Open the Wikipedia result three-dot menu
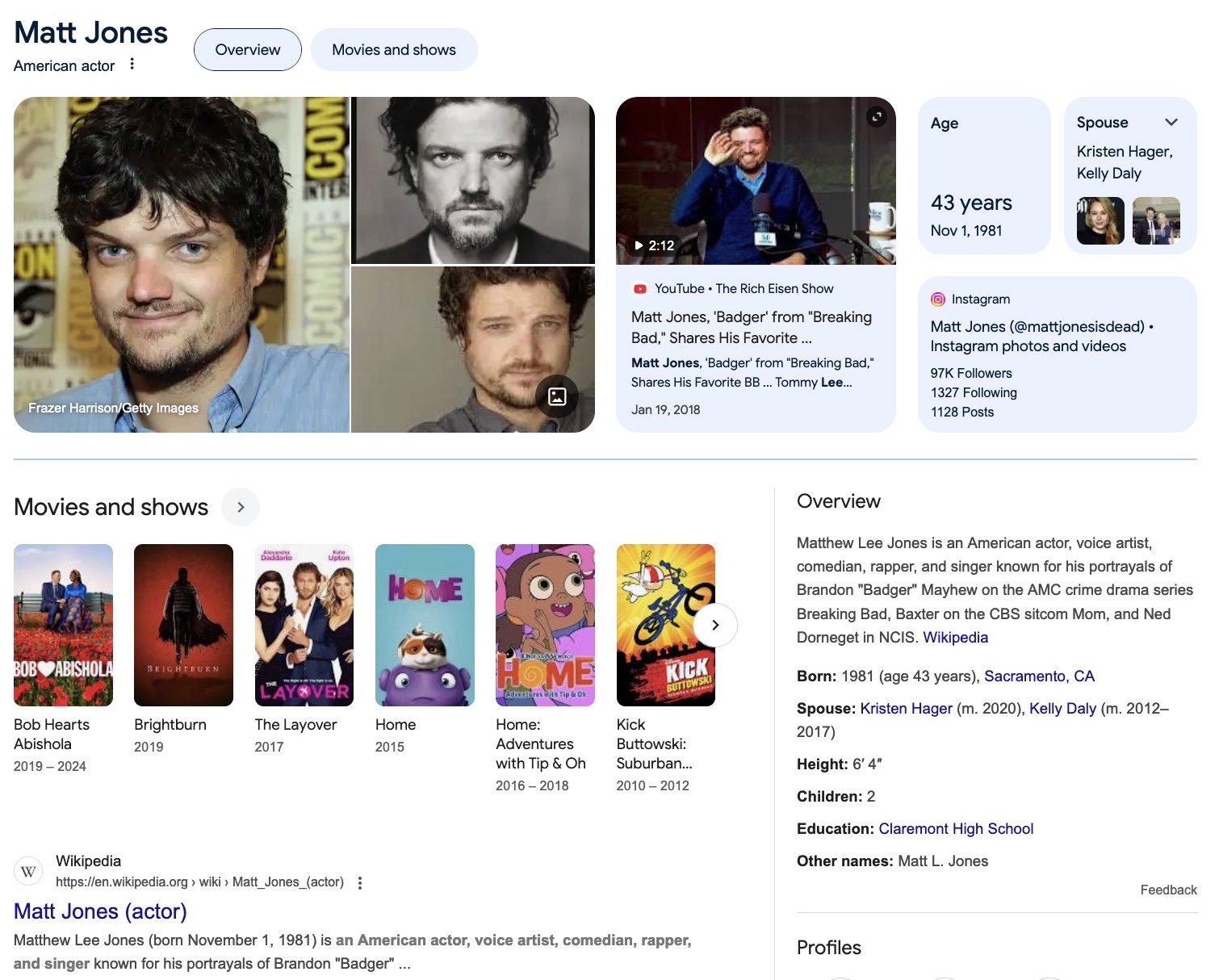Viewport: 1219px width, 980px height. pyautogui.click(x=360, y=882)
